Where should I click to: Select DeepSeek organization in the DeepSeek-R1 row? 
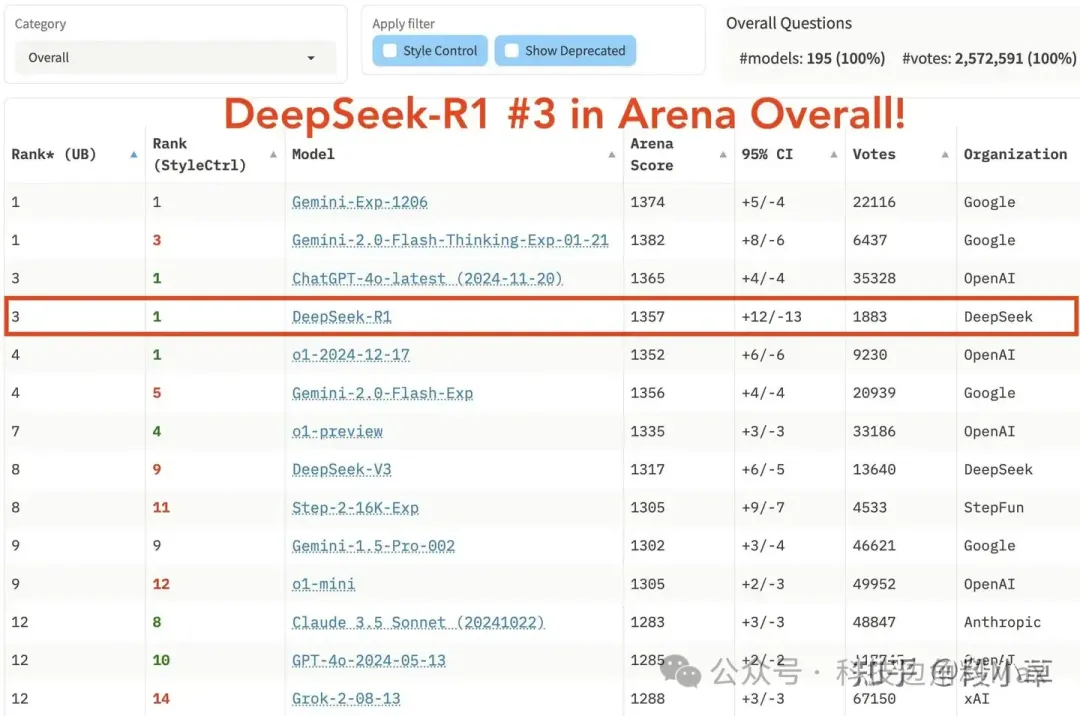[x=998, y=317]
